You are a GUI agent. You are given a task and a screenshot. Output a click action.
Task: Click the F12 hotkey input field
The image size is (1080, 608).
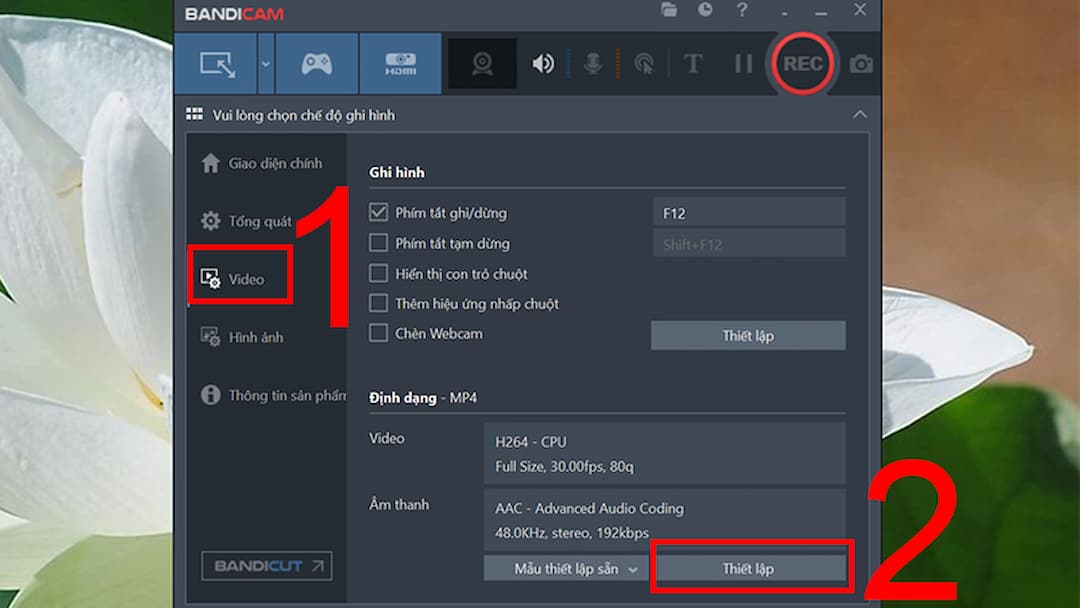[749, 213]
